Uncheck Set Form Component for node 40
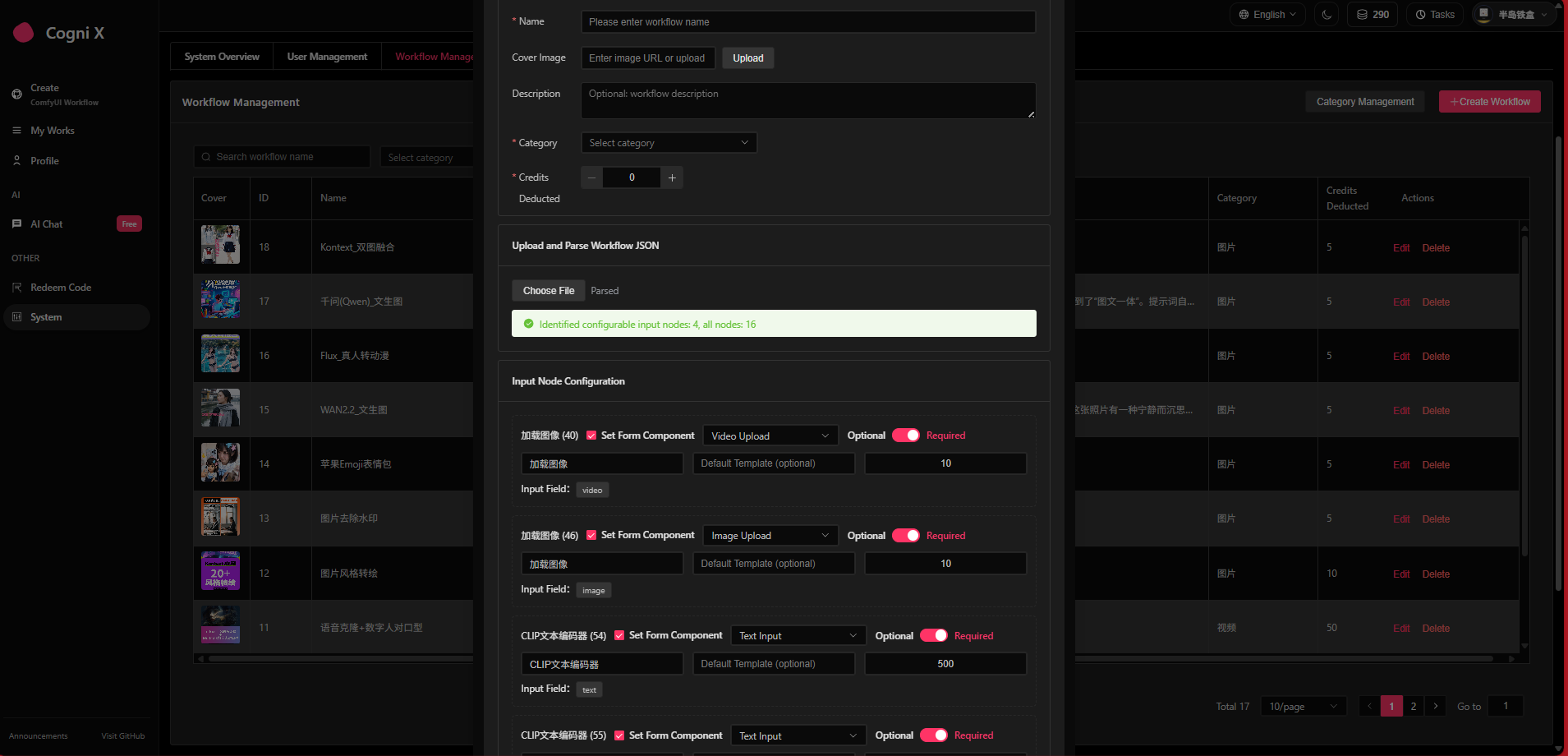The height and width of the screenshot is (756, 1568). [591, 436]
